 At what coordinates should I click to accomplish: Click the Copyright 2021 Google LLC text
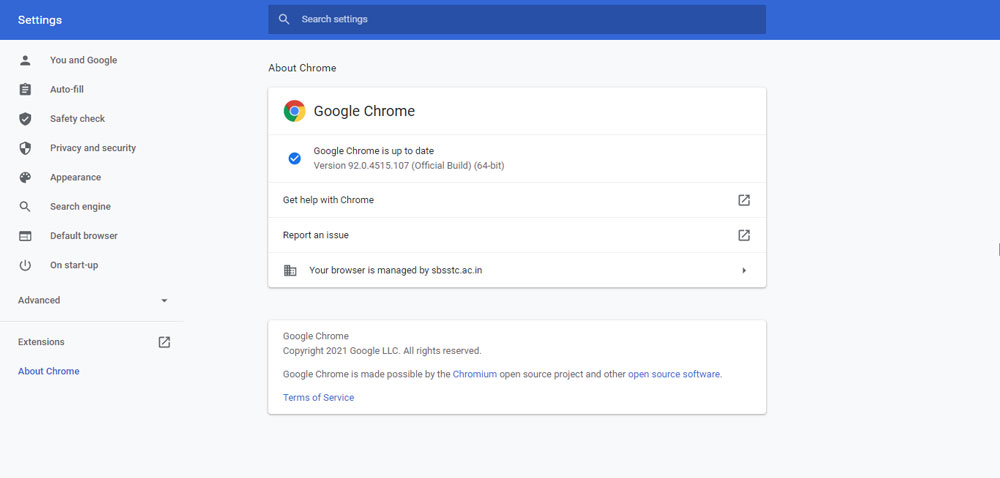pyautogui.click(x=382, y=351)
